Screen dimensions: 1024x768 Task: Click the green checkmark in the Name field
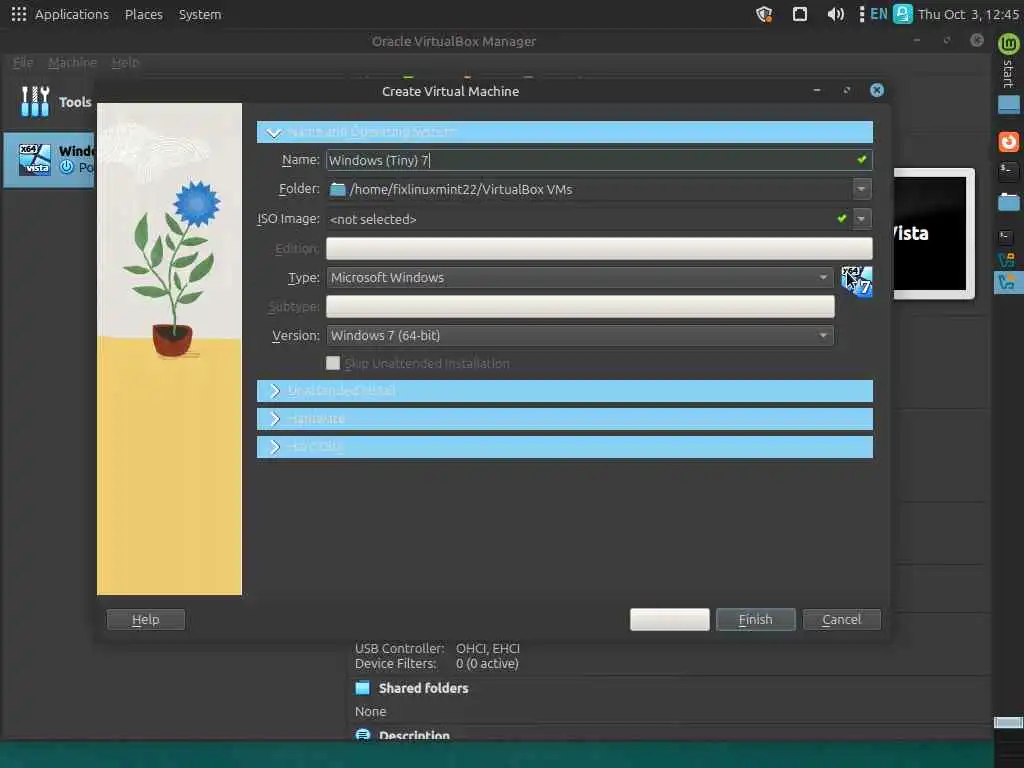point(861,159)
